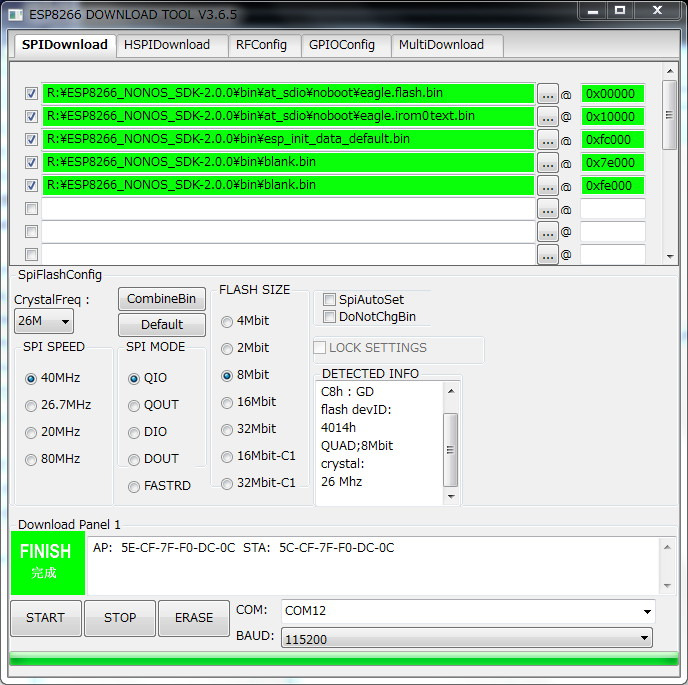Uncheck the esp_init_data_default.bin checkbox

(x=31, y=140)
